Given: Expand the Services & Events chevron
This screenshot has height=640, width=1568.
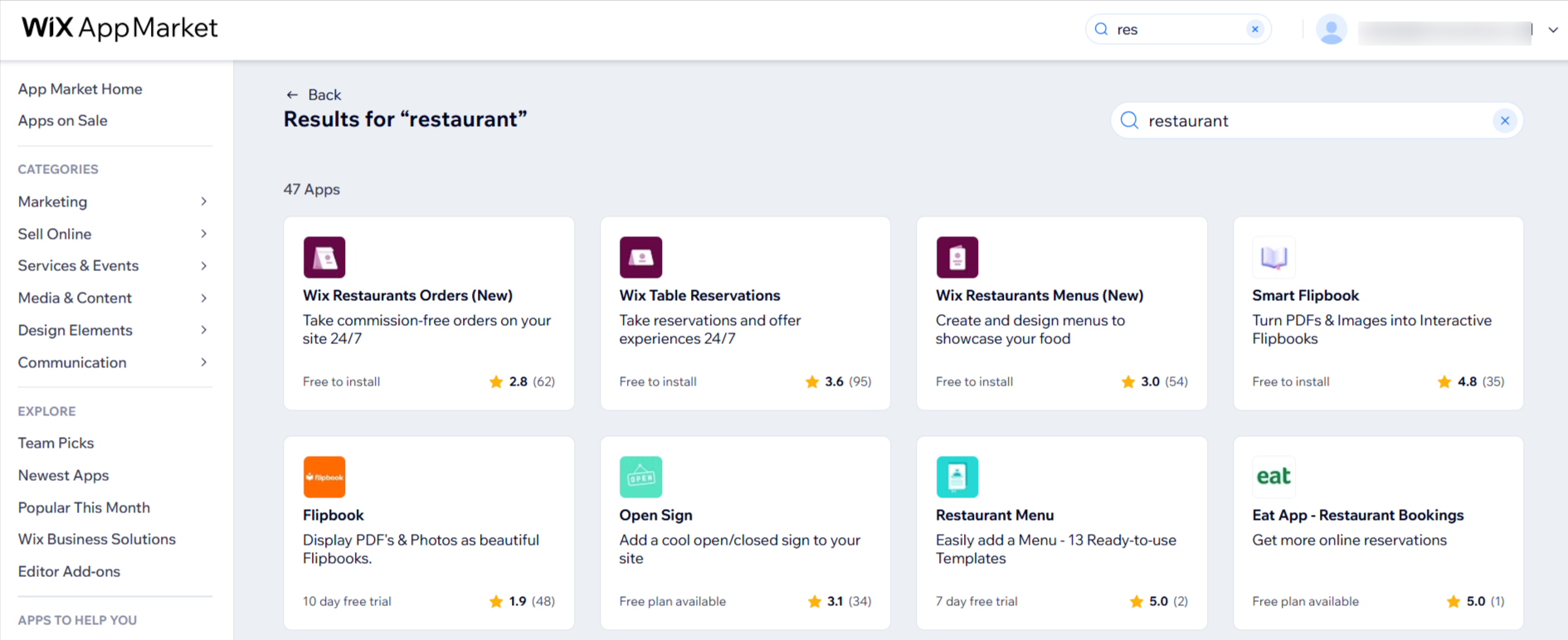Looking at the screenshot, I should pyautogui.click(x=203, y=265).
